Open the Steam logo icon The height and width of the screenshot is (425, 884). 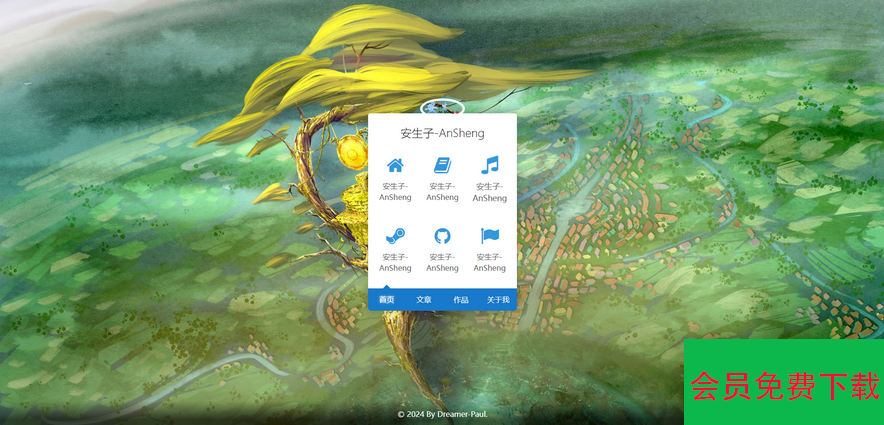point(395,236)
